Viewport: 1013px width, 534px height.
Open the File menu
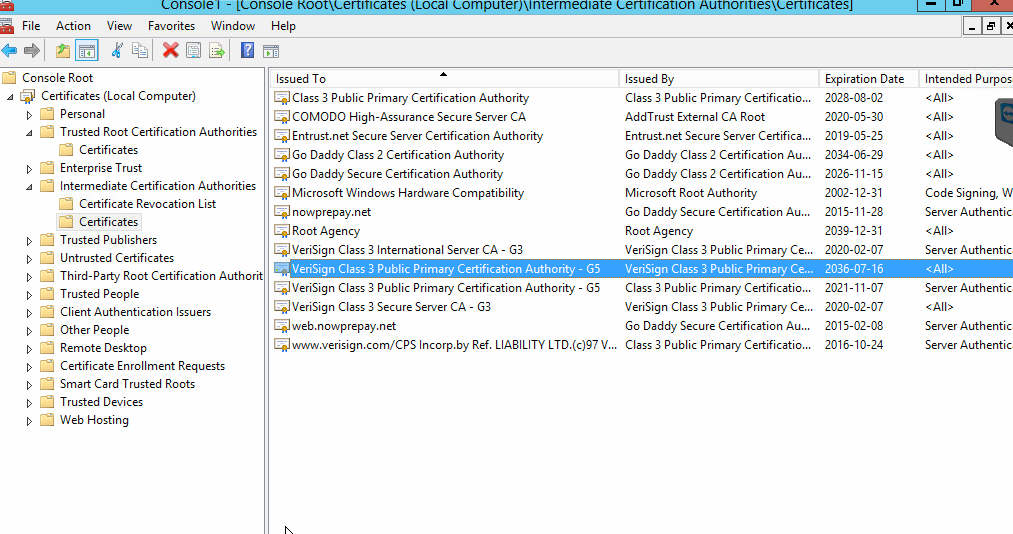31,26
